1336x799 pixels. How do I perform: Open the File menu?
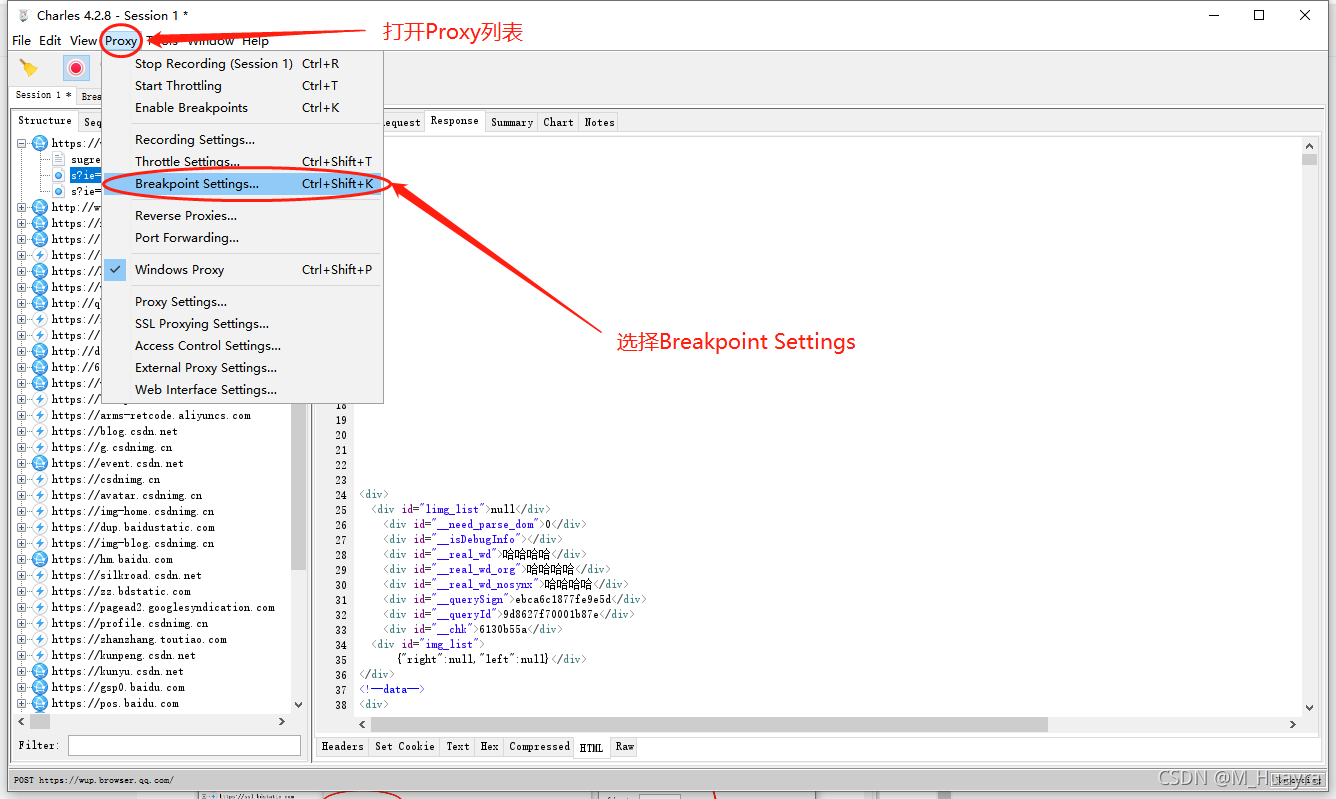tap(21, 41)
